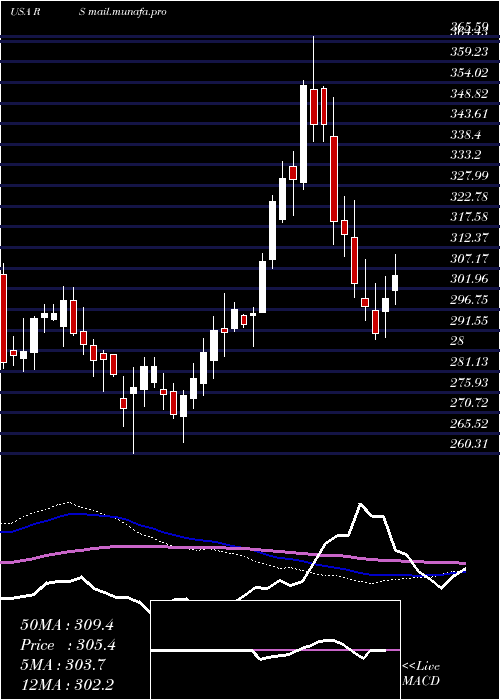This screenshot has height=700, width=500.
Task: Click the 296.75 price axis label
Action: point(469,300)
